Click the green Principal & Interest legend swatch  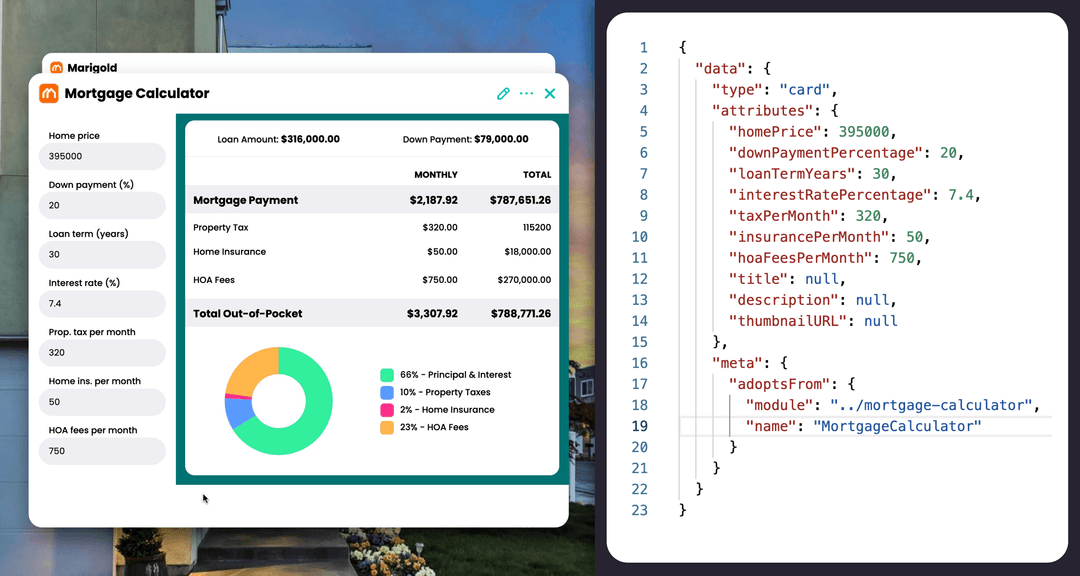(x=389, y=375)
